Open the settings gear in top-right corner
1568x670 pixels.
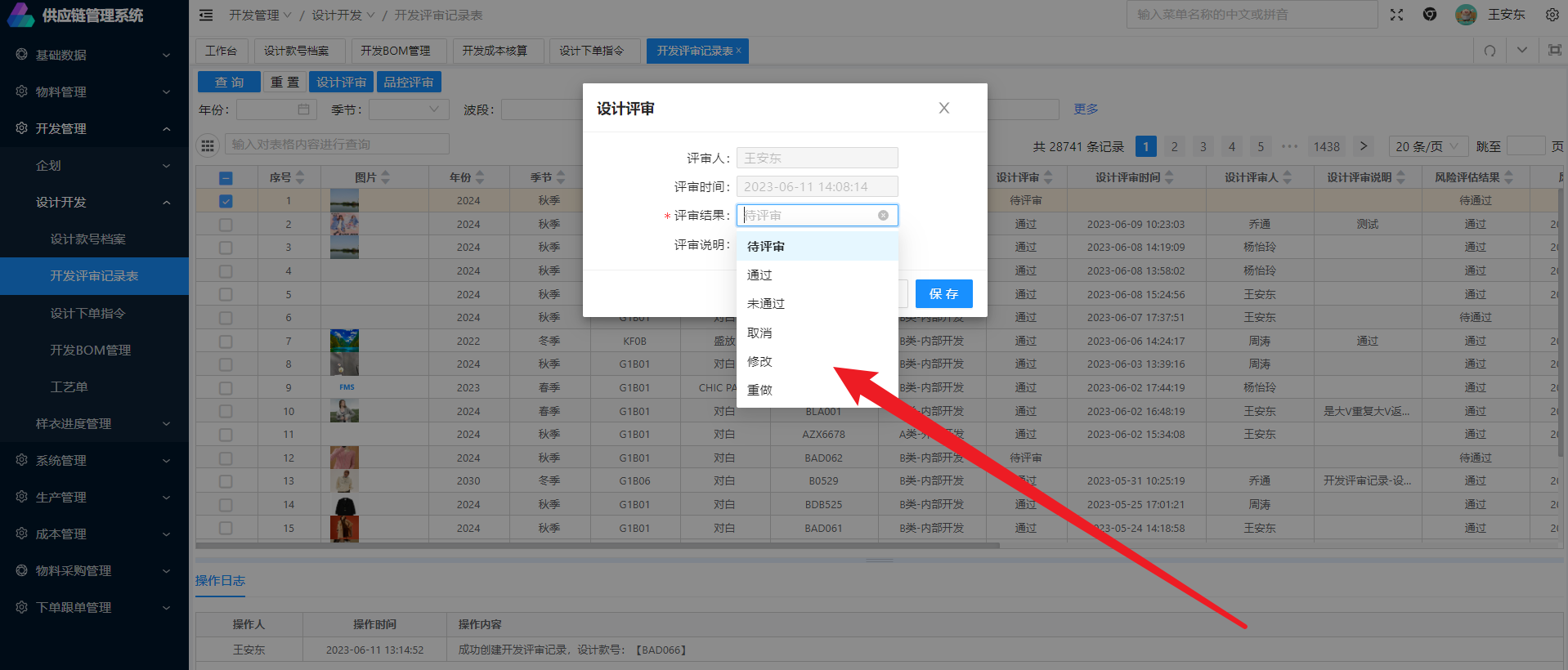tap(1552, 15)
